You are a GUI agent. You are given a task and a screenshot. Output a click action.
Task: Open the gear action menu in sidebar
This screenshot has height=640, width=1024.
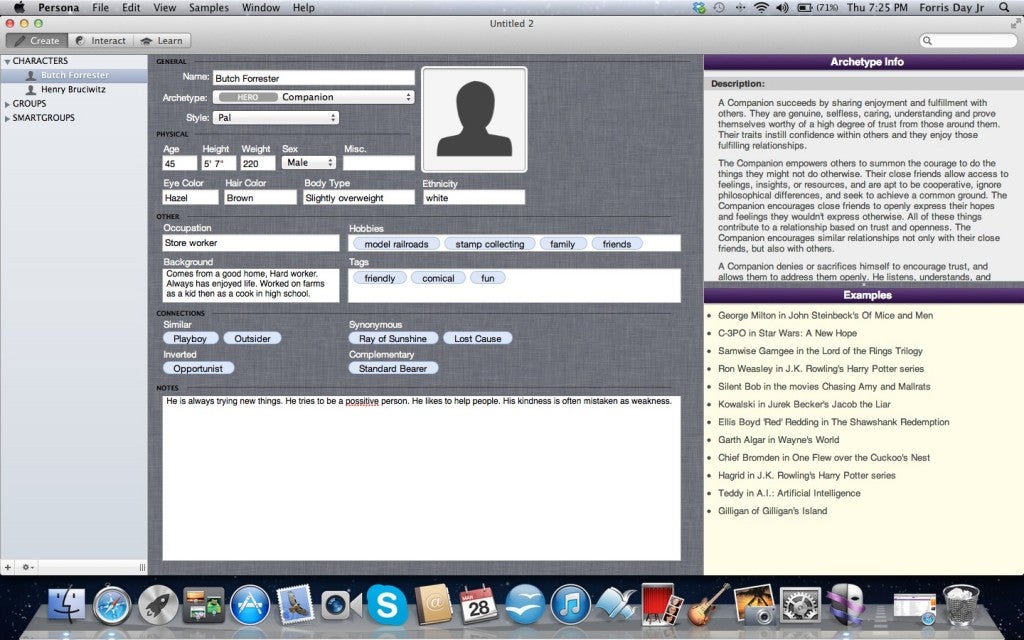pos(28,568)
